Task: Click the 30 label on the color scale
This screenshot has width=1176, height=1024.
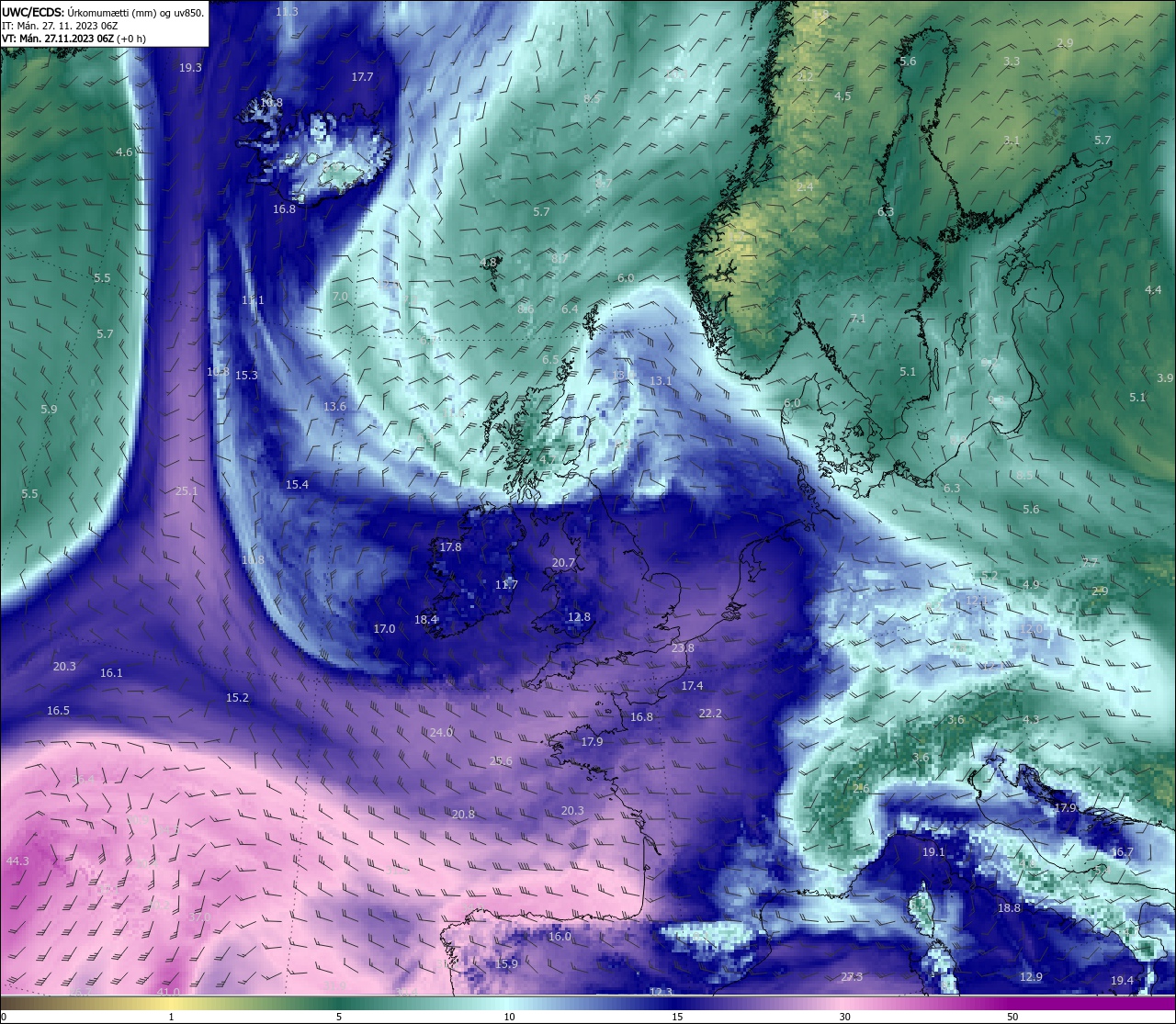Action: point(844,1017)
